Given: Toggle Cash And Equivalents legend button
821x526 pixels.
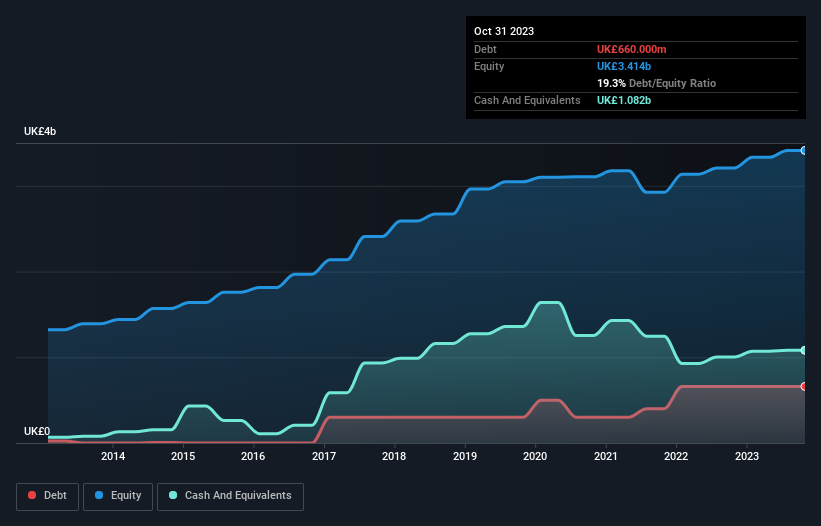Looking at the screenshot, I should 230,496.
